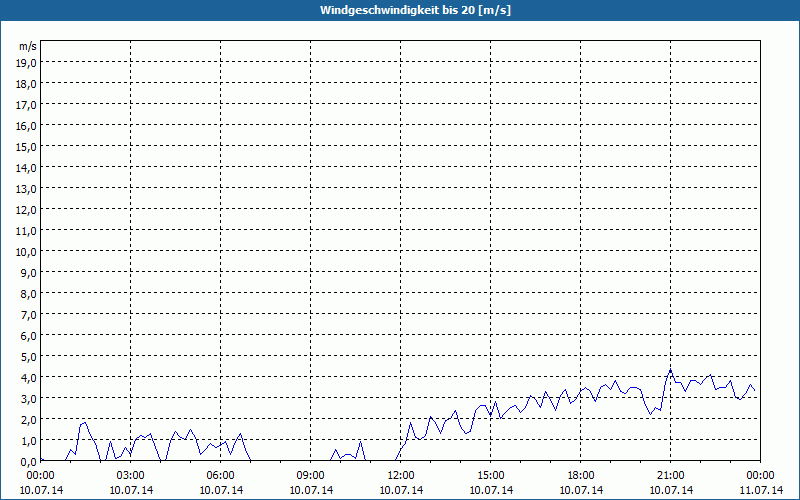Click the 3,0 y-axis label
The width and height of the screenshot is (800, 500).
28,398
